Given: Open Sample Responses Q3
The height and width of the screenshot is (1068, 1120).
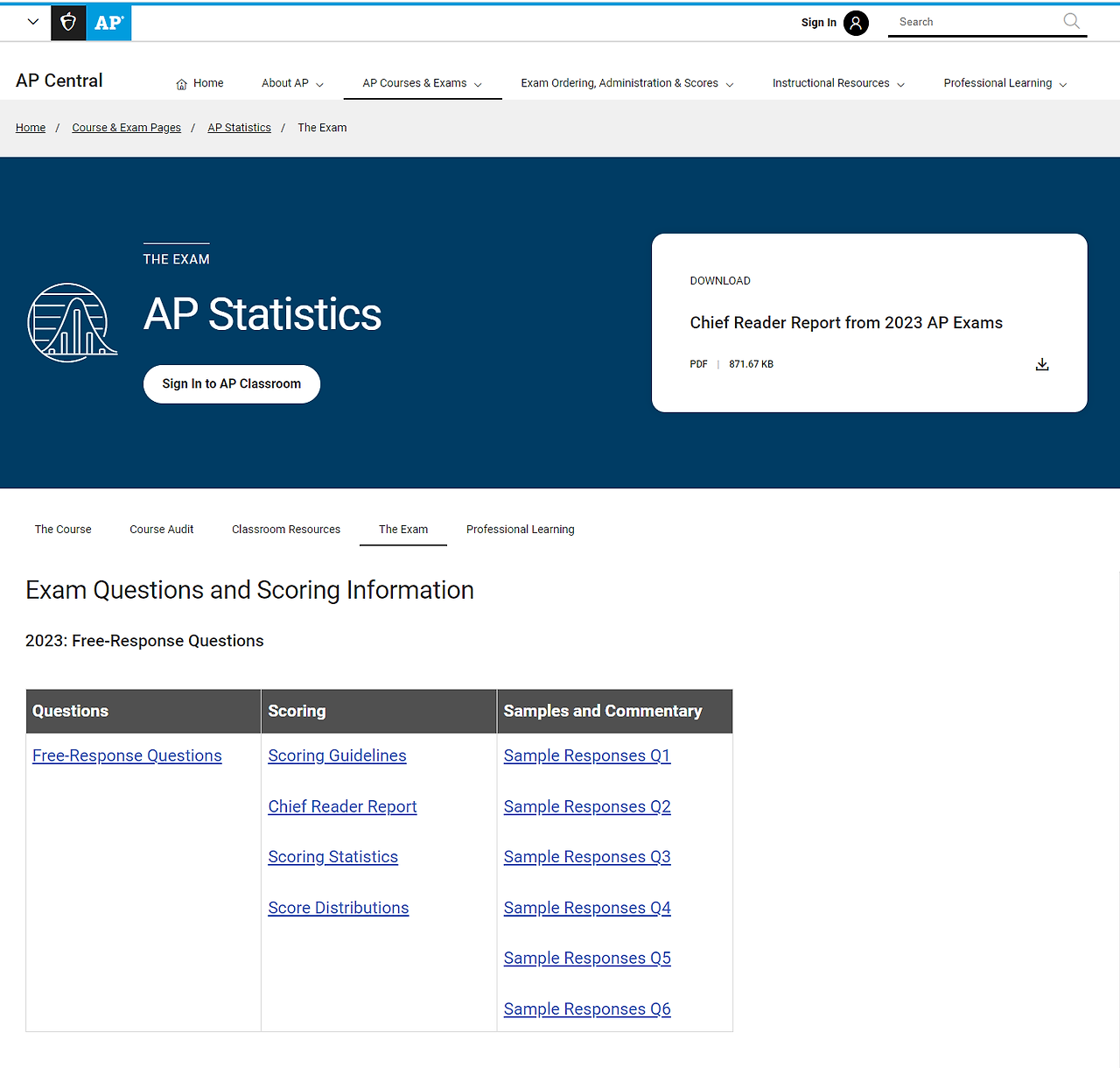Looking at the screenshot, I should 587,857.
